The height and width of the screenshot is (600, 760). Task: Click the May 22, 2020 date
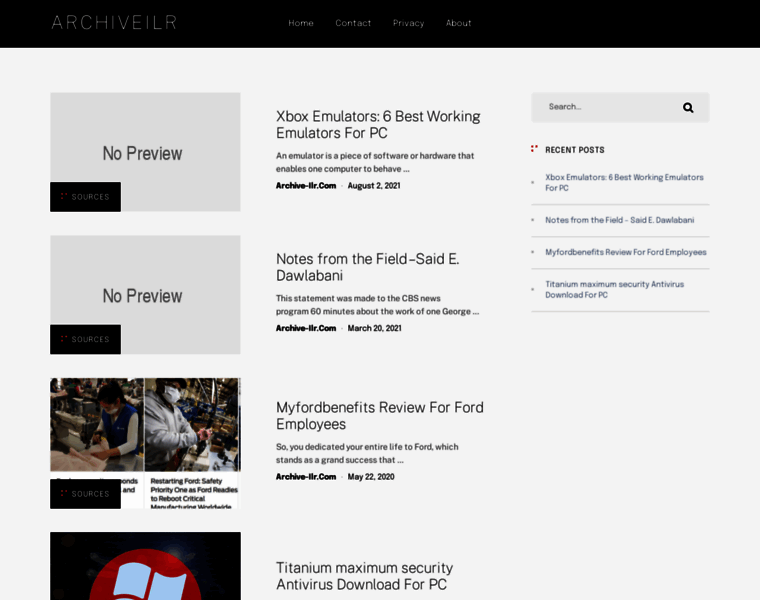click(x=371, y=477)
